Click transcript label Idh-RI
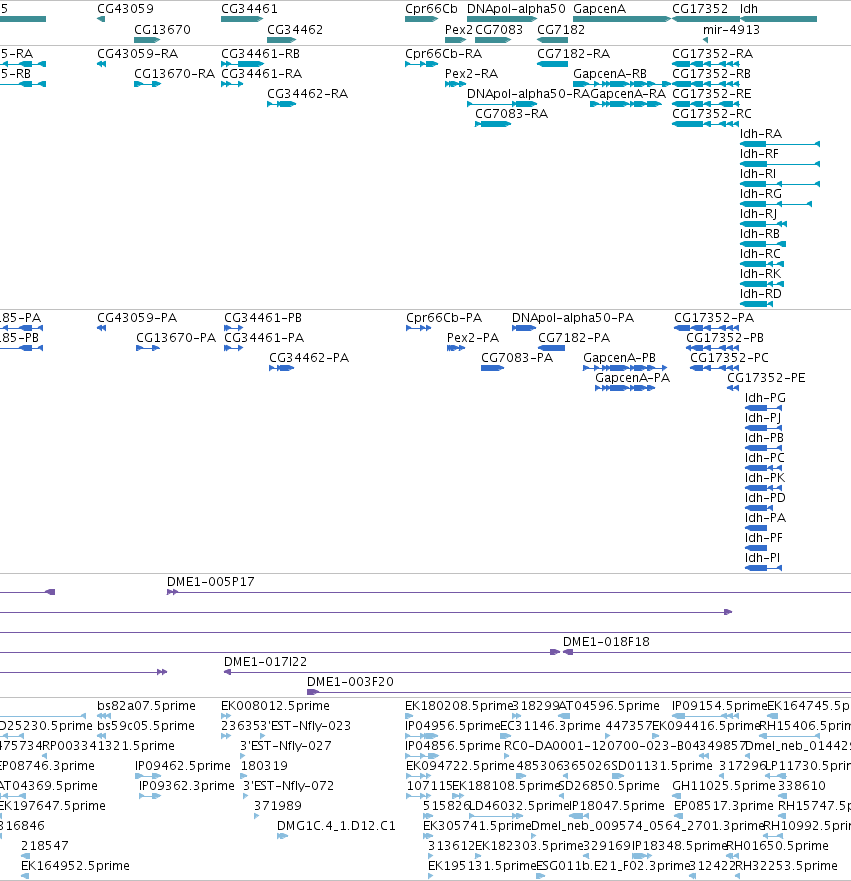 (x=758, y=174)
